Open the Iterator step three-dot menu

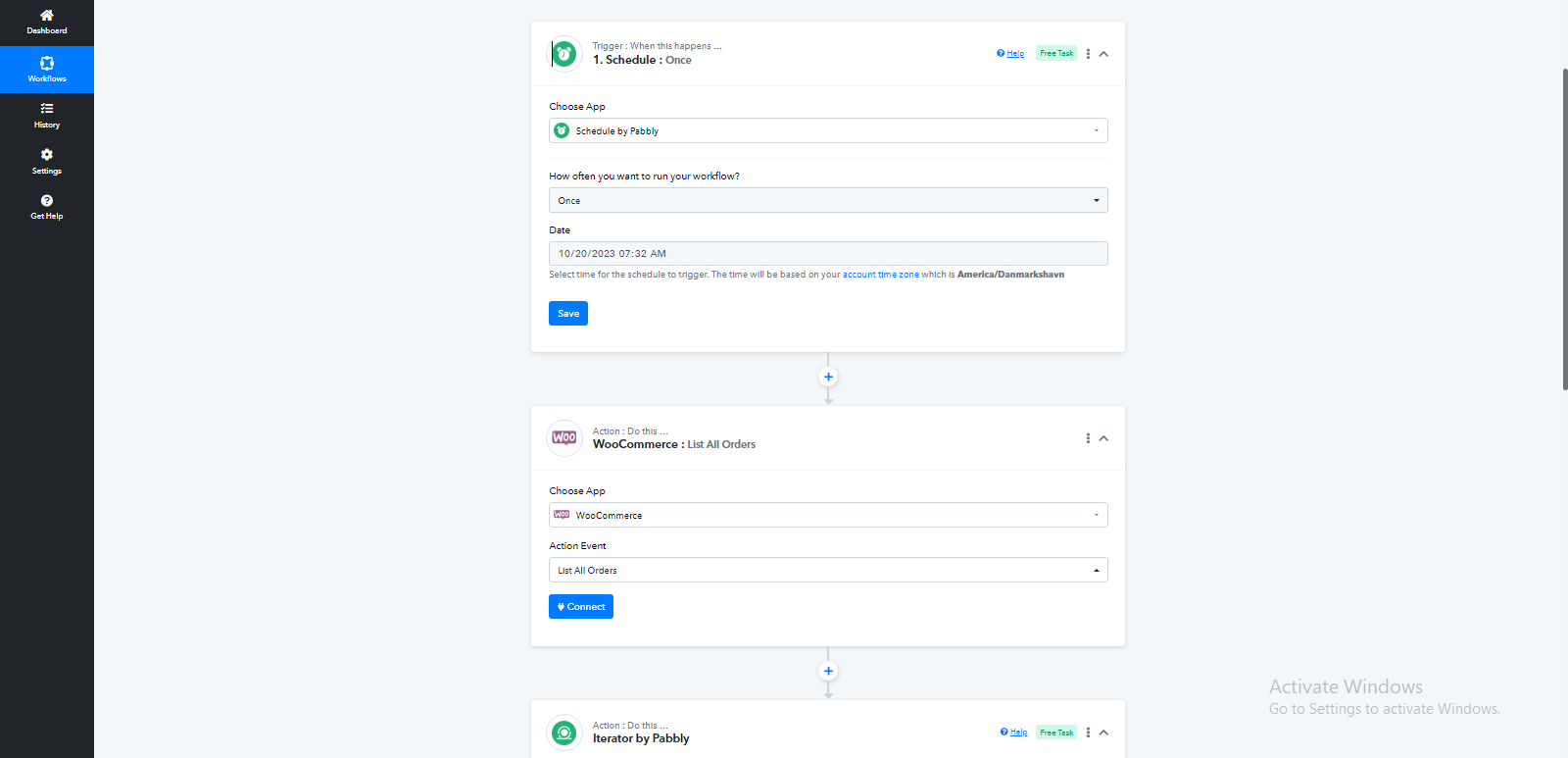point(1088,733)
